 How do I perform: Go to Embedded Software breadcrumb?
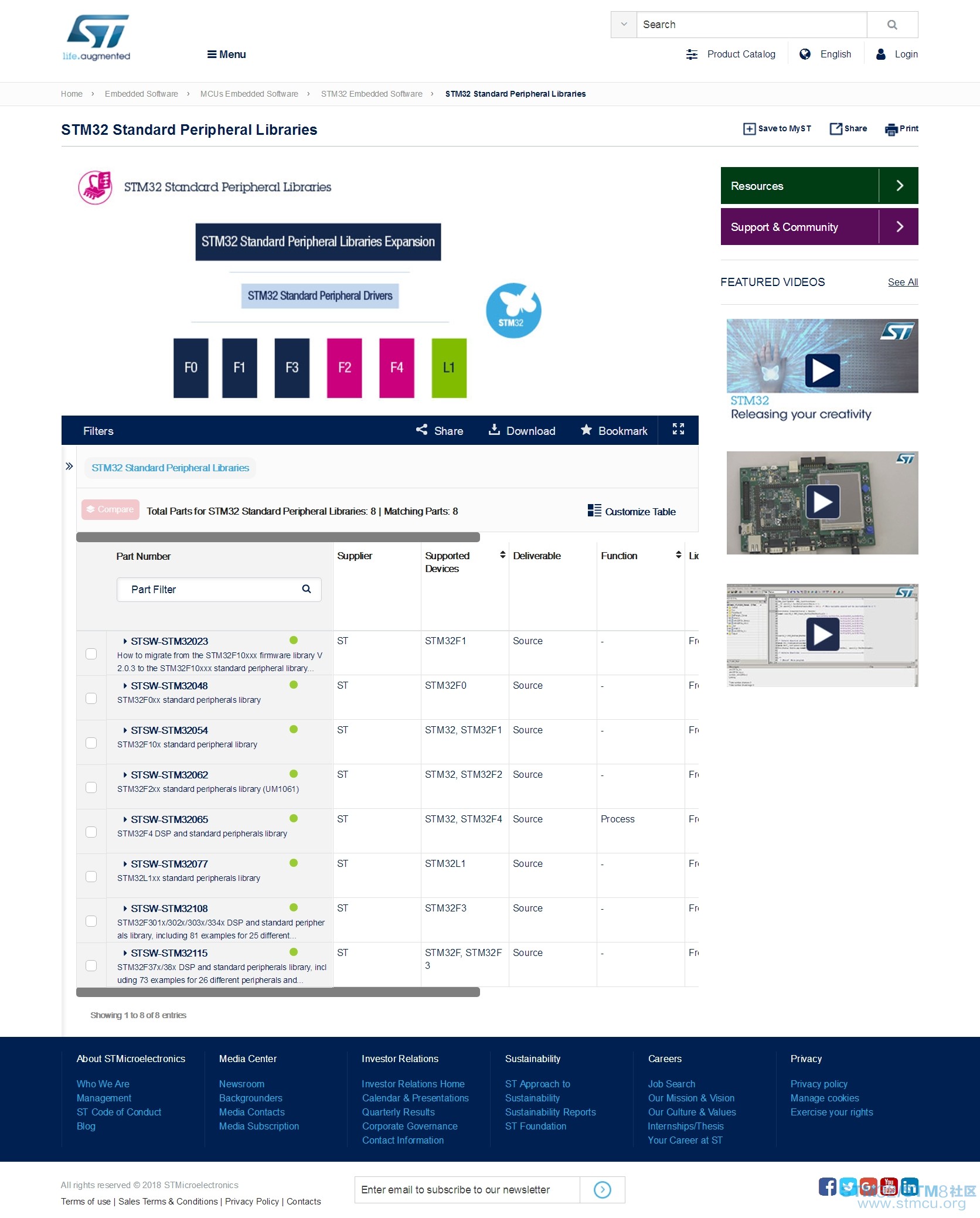[141, 94]
